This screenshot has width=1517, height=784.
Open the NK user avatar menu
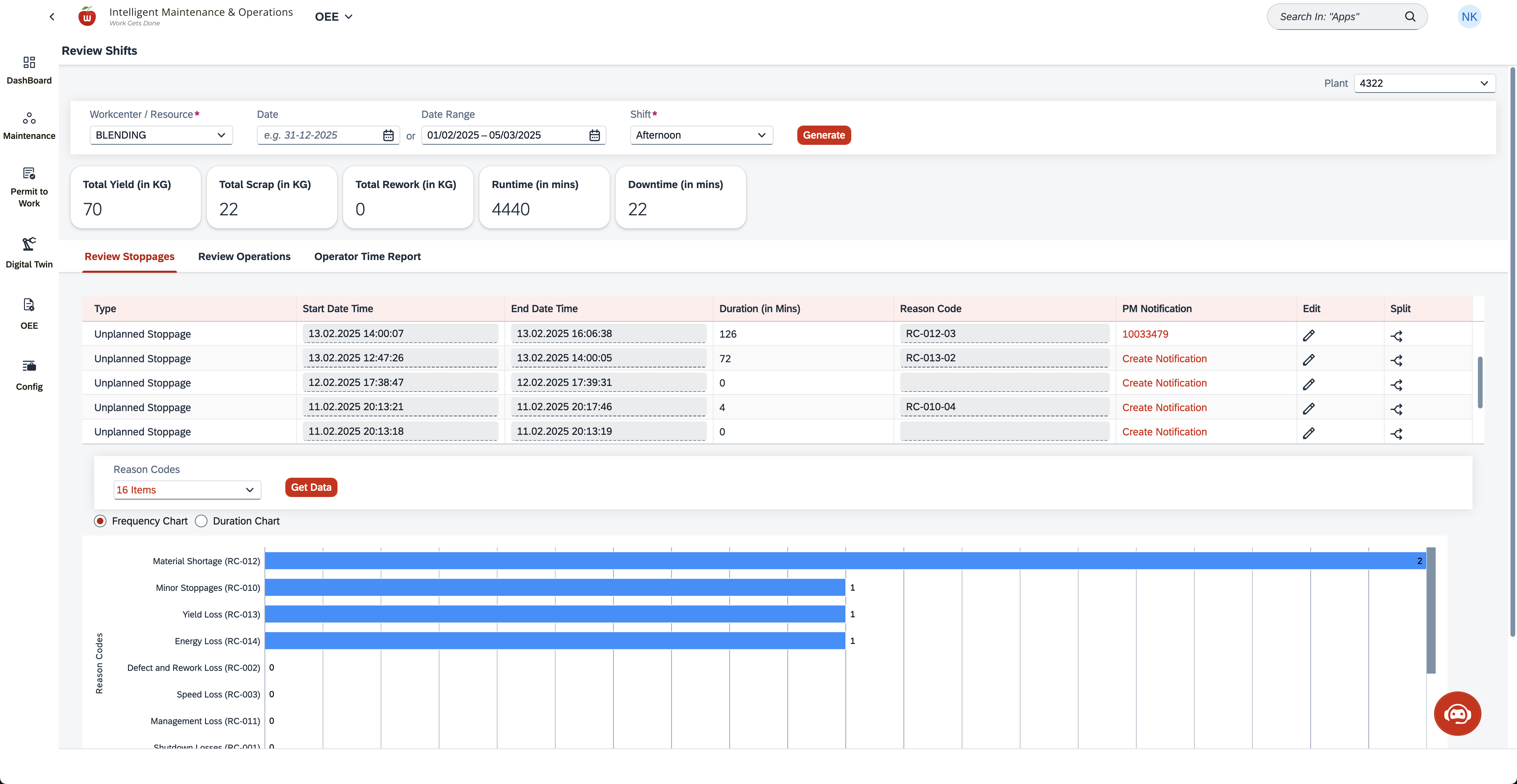coord(1469,17)
